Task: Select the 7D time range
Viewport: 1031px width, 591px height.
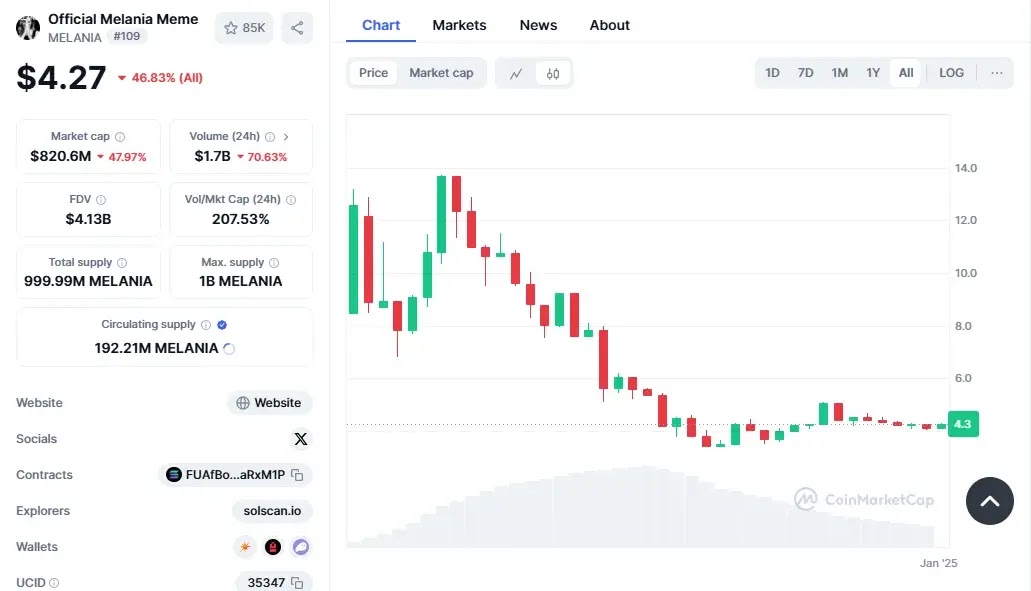Action: tap(805, 73)
